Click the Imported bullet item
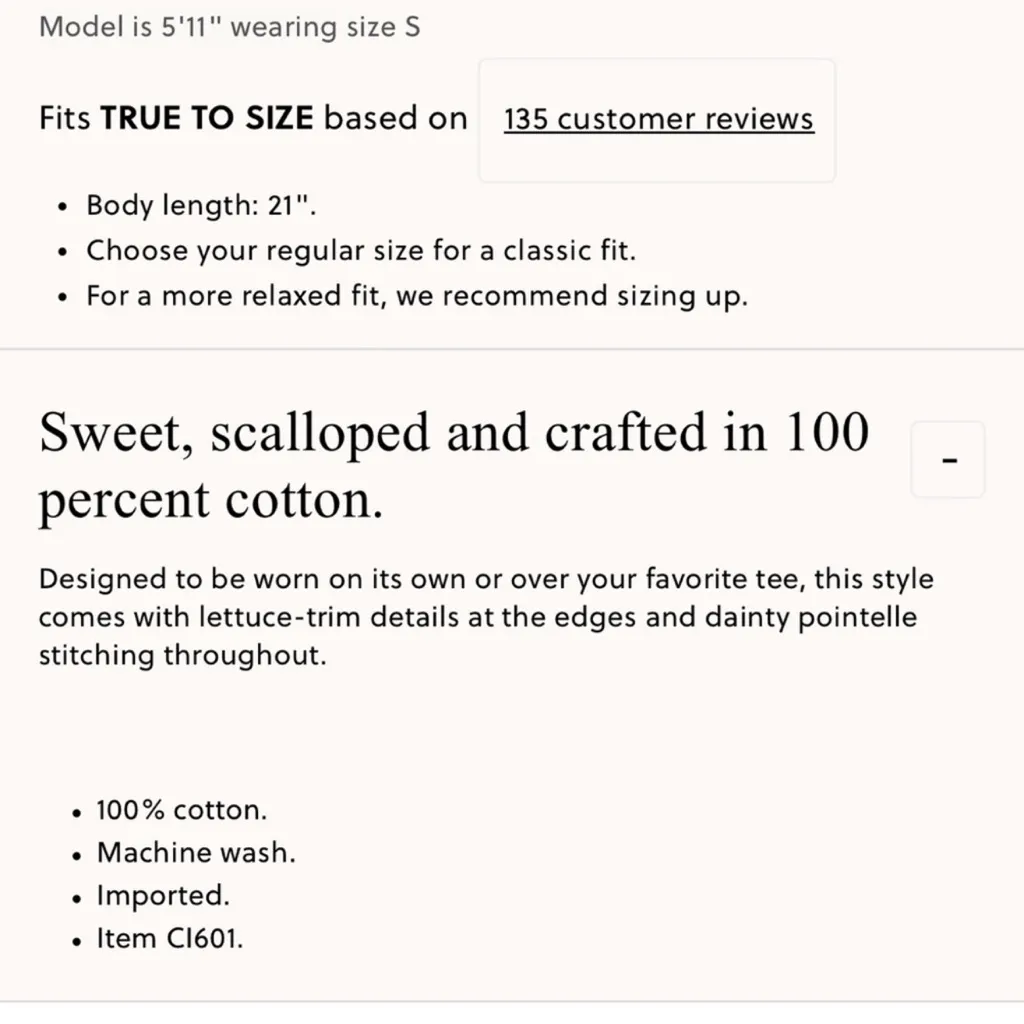1024x1024 pixels. click(163, 895)
